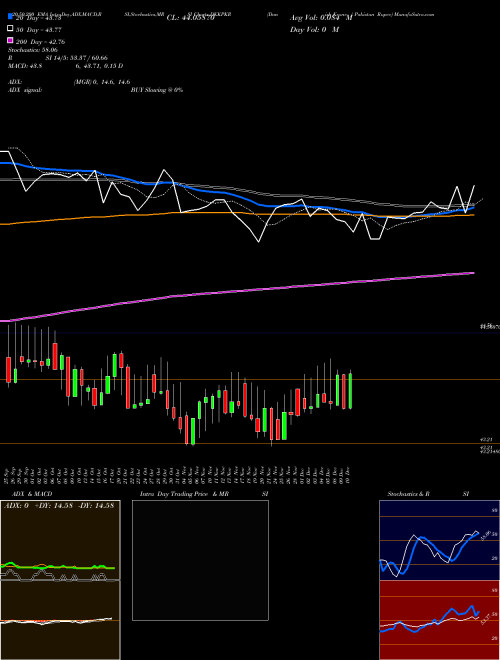Screen dimensions: 500x660
Task: Click the blue 20 Day EMA legend swatch
Action: (x=10, y=17)
